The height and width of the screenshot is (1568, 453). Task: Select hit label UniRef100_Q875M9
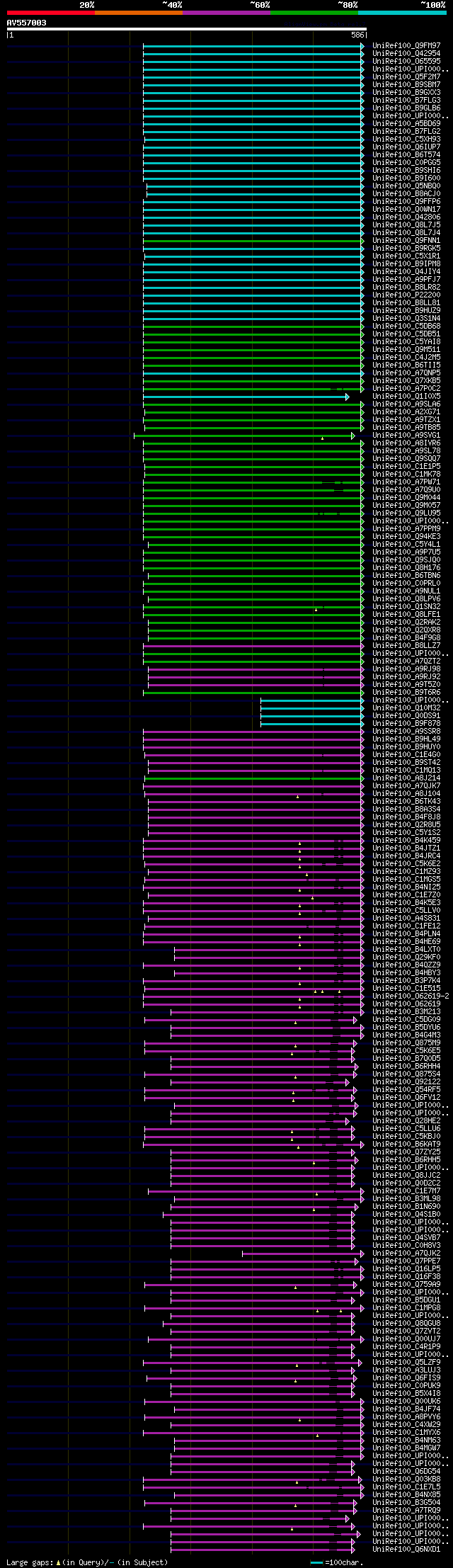coord(406,1043)
